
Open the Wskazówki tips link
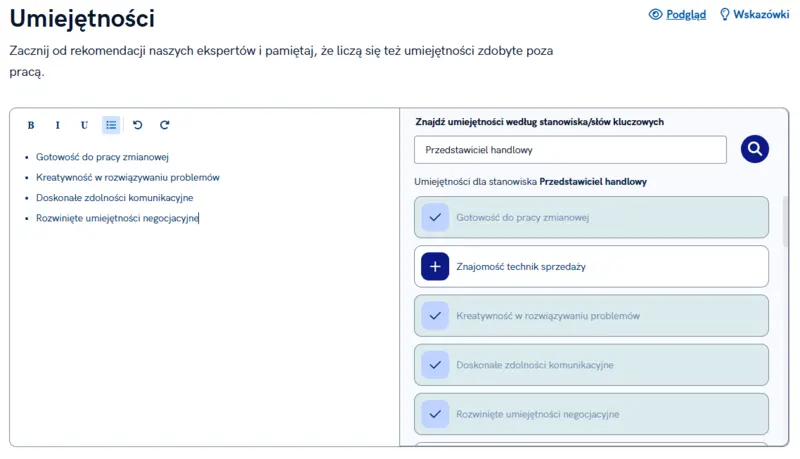[x=761, y=15]
